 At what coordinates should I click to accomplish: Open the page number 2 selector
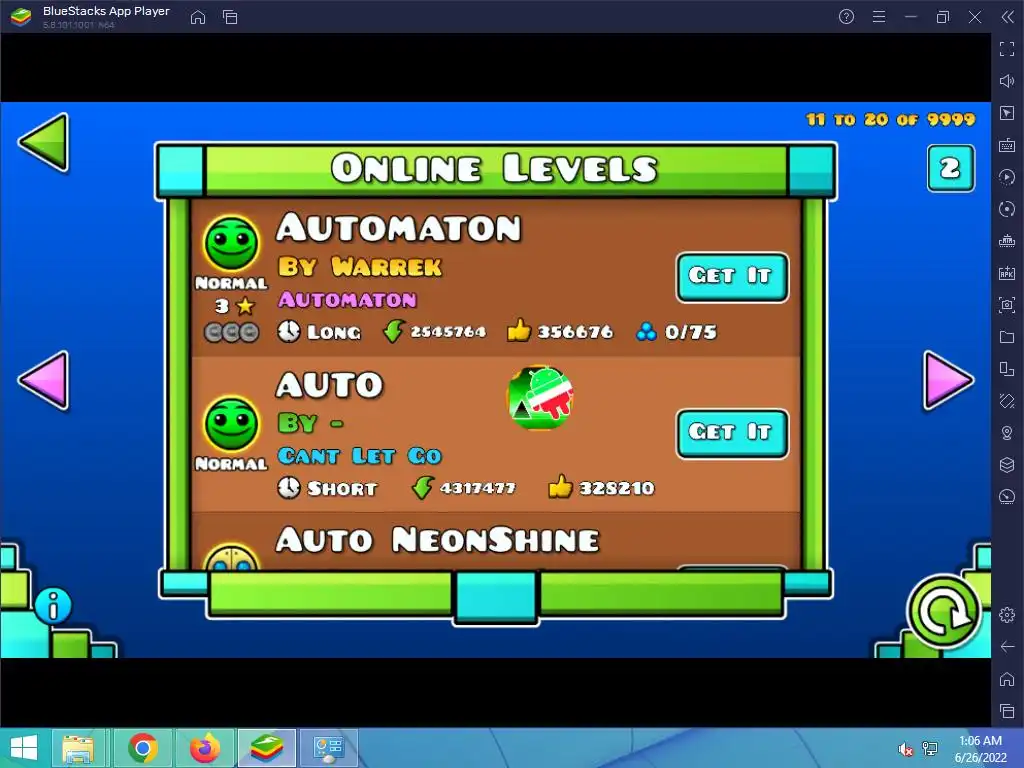951,168
